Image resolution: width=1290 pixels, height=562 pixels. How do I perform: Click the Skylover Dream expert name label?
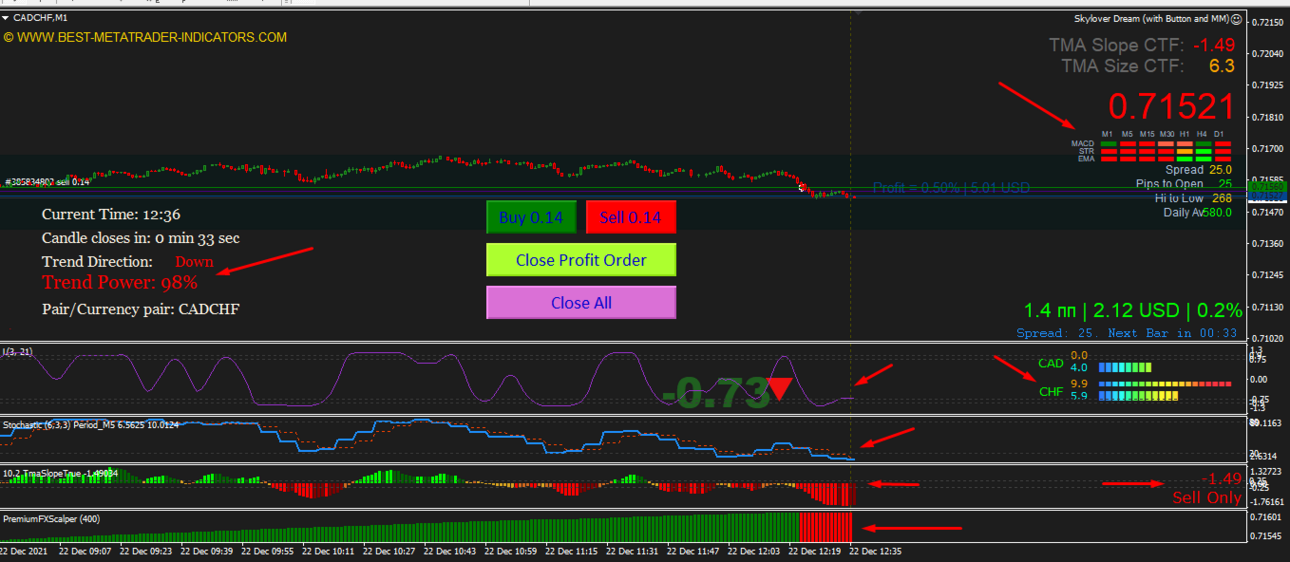(x=1151, y=18)
